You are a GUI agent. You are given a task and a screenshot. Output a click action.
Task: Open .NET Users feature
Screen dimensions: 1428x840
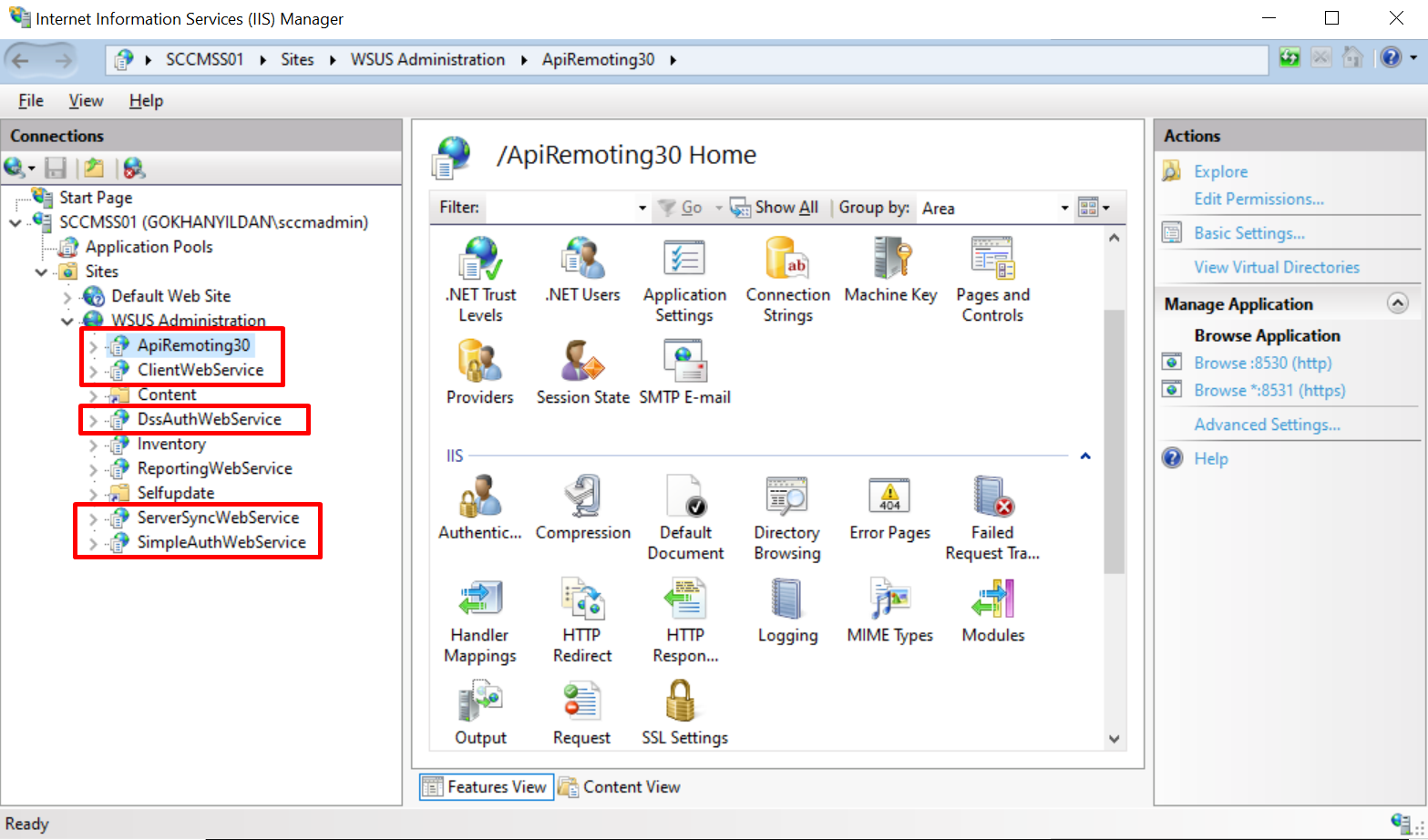coord(582,270)
